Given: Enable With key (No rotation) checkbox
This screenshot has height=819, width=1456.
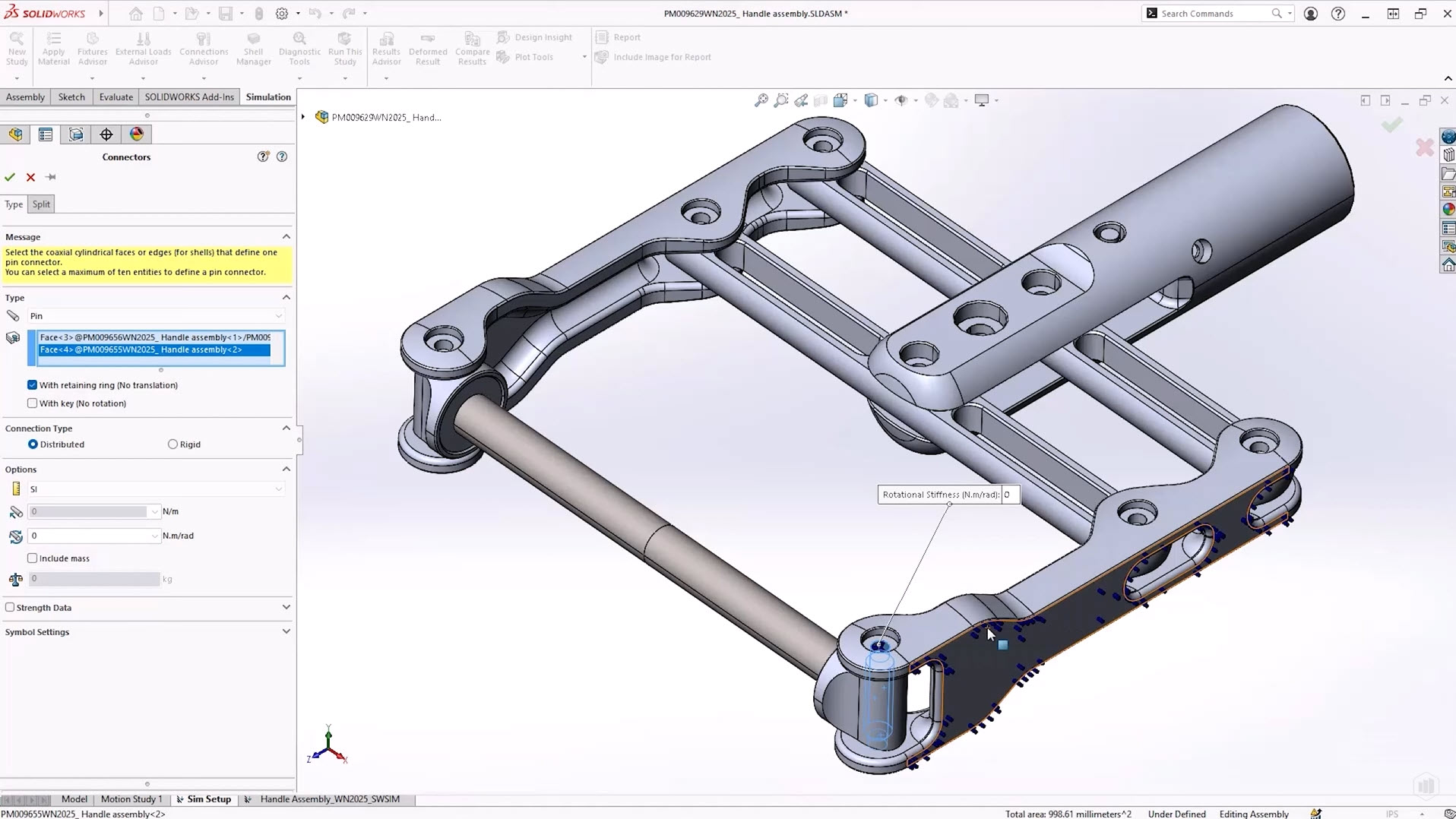Looking at the screenshot, I should 33,403.
